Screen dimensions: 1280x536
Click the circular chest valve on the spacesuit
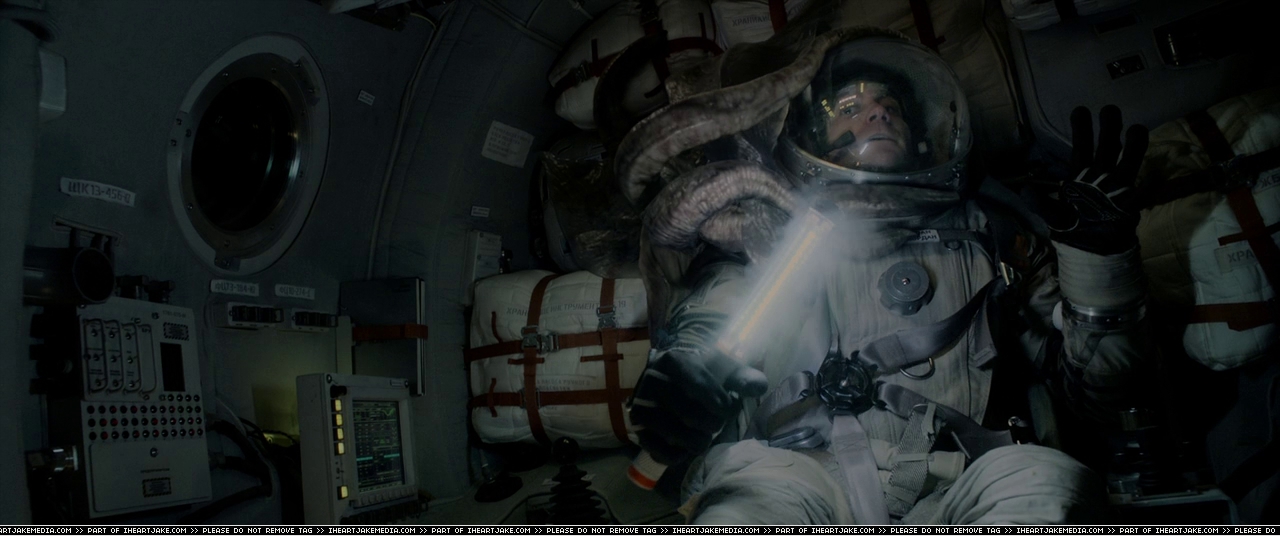pyautogui.click(x=906, y=286)
